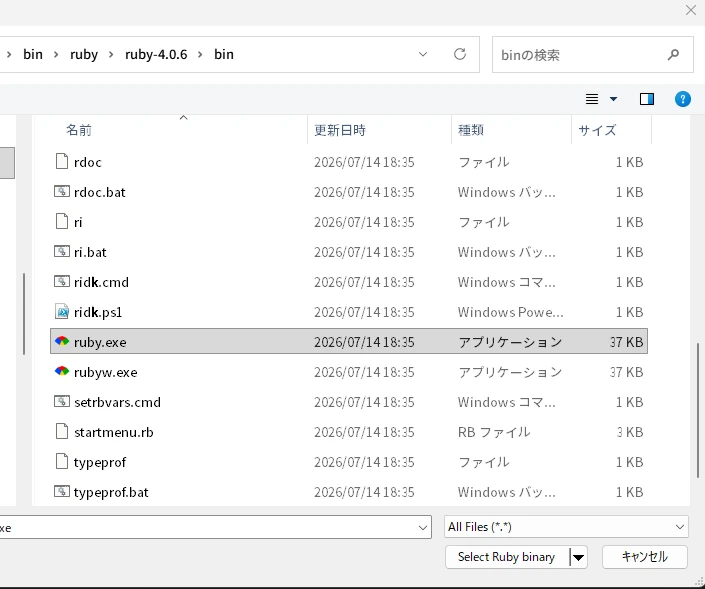Select the ridk.ps1 file name
Screen dimensions: 705x589
pyautogui.click(x=98, y=312)
